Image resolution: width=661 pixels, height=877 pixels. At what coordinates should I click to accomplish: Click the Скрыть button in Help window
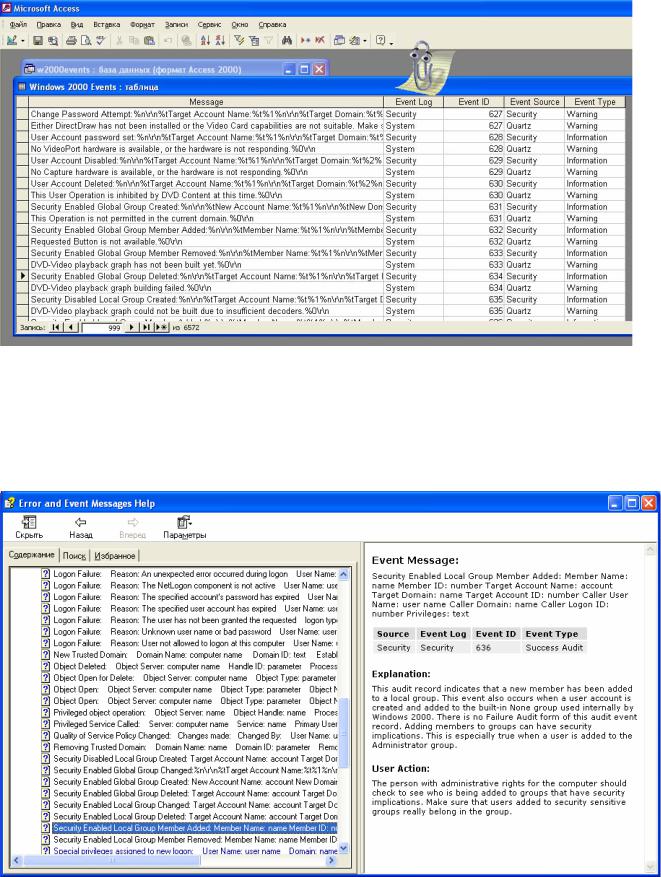pyautogui.click(x=29, y=527)
